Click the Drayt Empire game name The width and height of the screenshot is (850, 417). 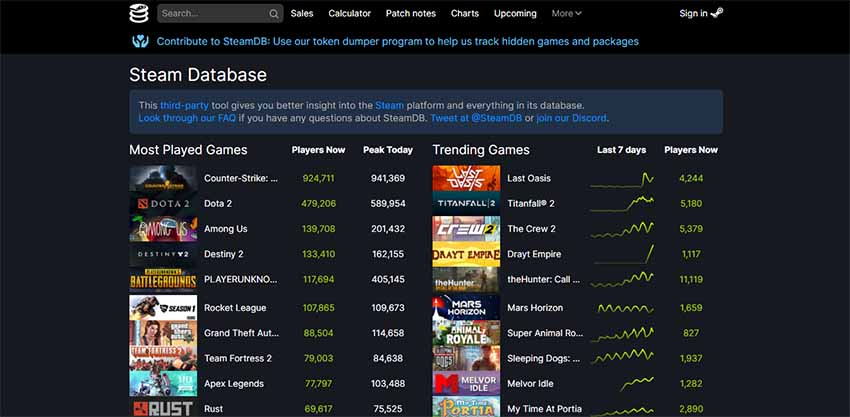534,254
